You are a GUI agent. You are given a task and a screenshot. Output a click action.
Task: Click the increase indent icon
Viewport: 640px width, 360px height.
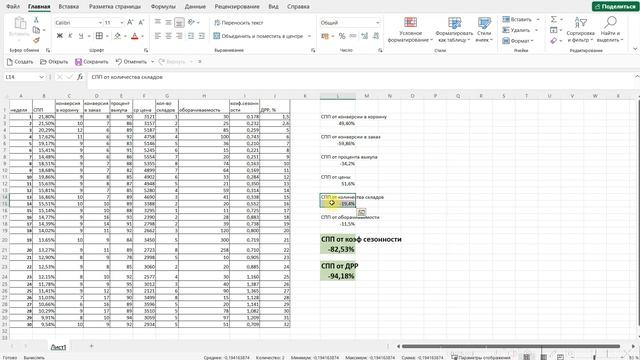(202, 36)
